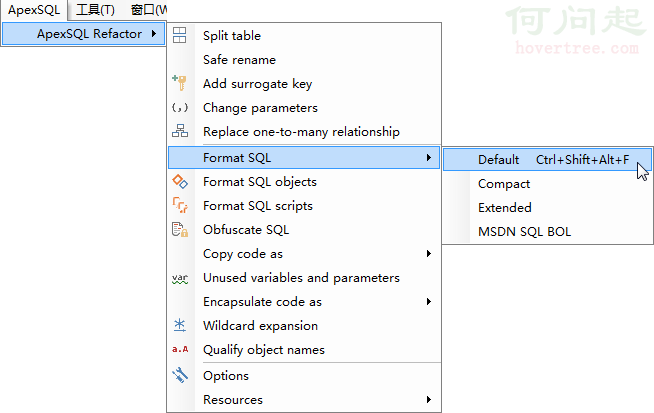Click the Unused variables var icon
Image resolution: width=654 pixels, height=413 pixels.
click(180, 278)
